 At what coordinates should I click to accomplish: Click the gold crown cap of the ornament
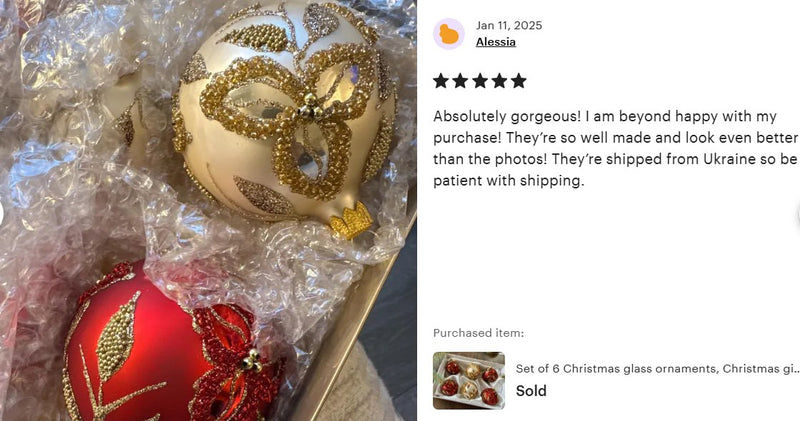tap(352, 221)
